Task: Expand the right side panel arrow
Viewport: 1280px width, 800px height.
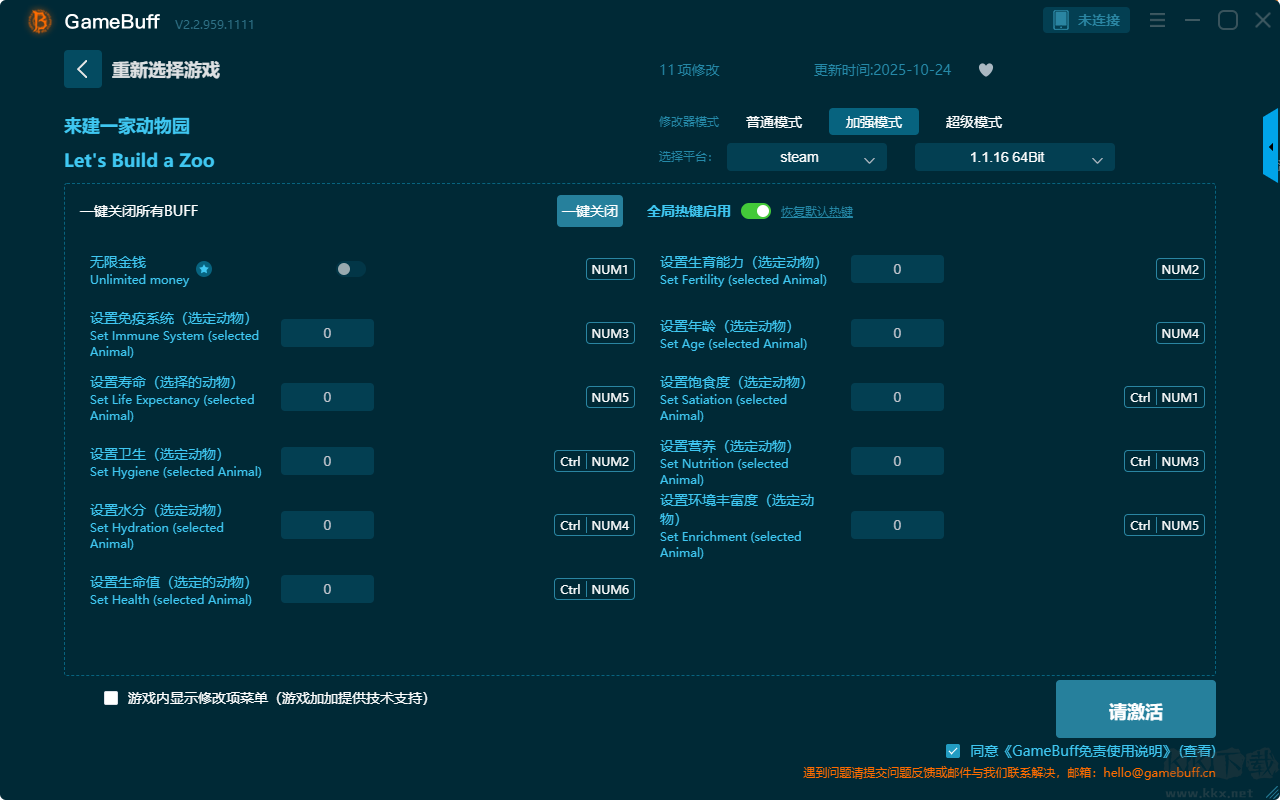Action: pyautogui.click(x=1271, y=147)
